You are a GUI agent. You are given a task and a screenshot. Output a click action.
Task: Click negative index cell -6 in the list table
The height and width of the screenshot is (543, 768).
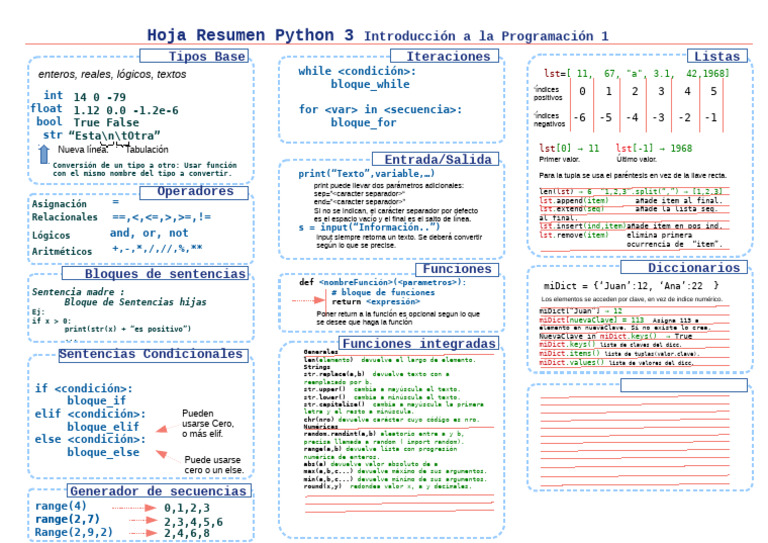[x=580, y=117]
